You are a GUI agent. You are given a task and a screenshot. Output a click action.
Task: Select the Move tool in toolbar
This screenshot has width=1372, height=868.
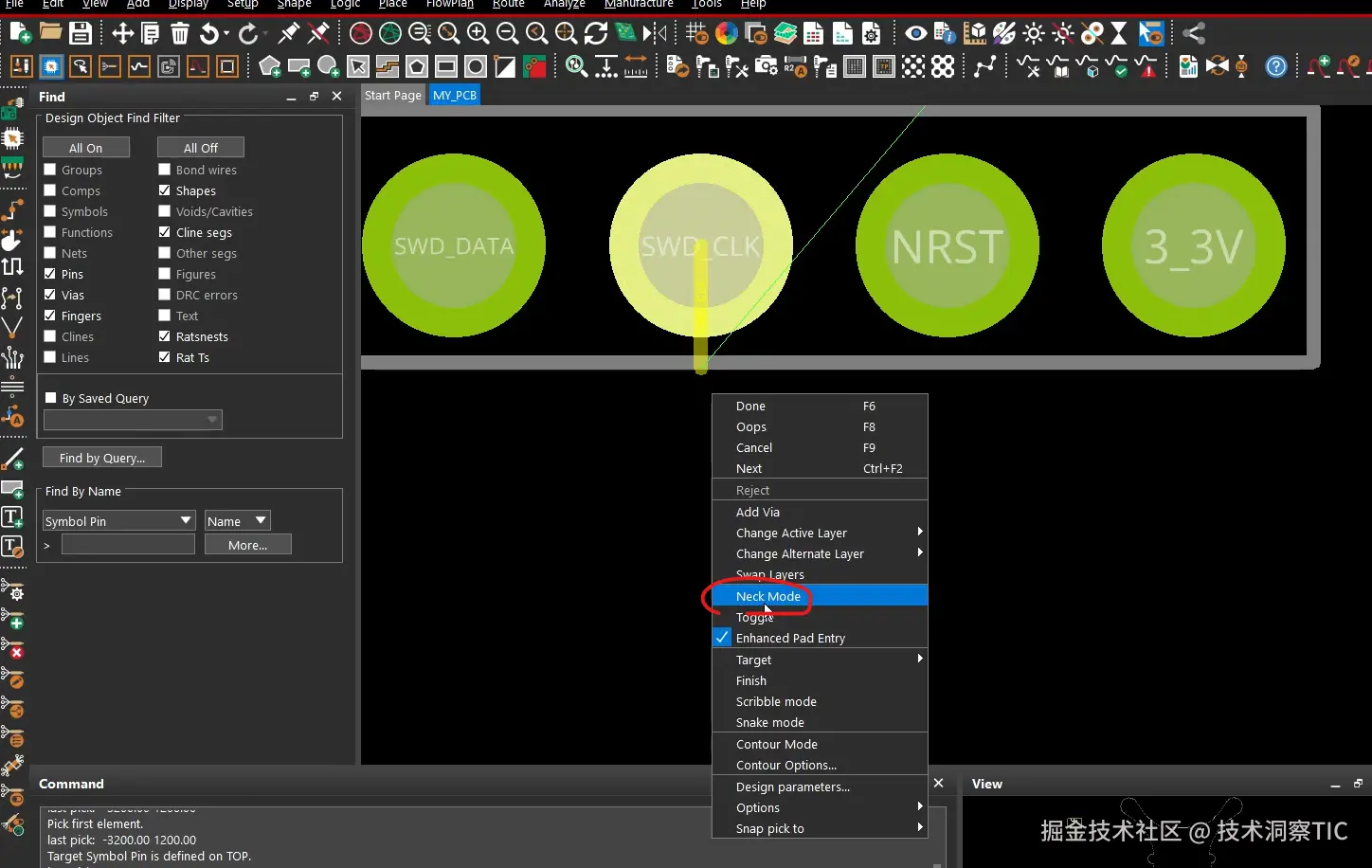122,34
